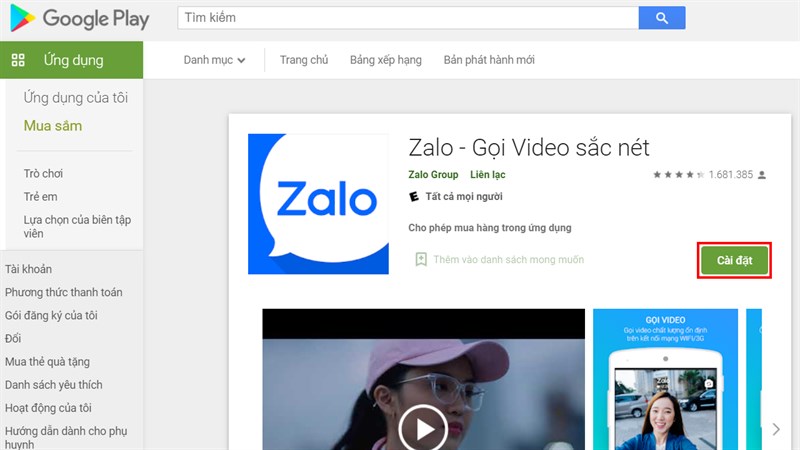Select Mua sắm in sidebar
The height and width of the screenshot is (450, 800).
(53, 126)
